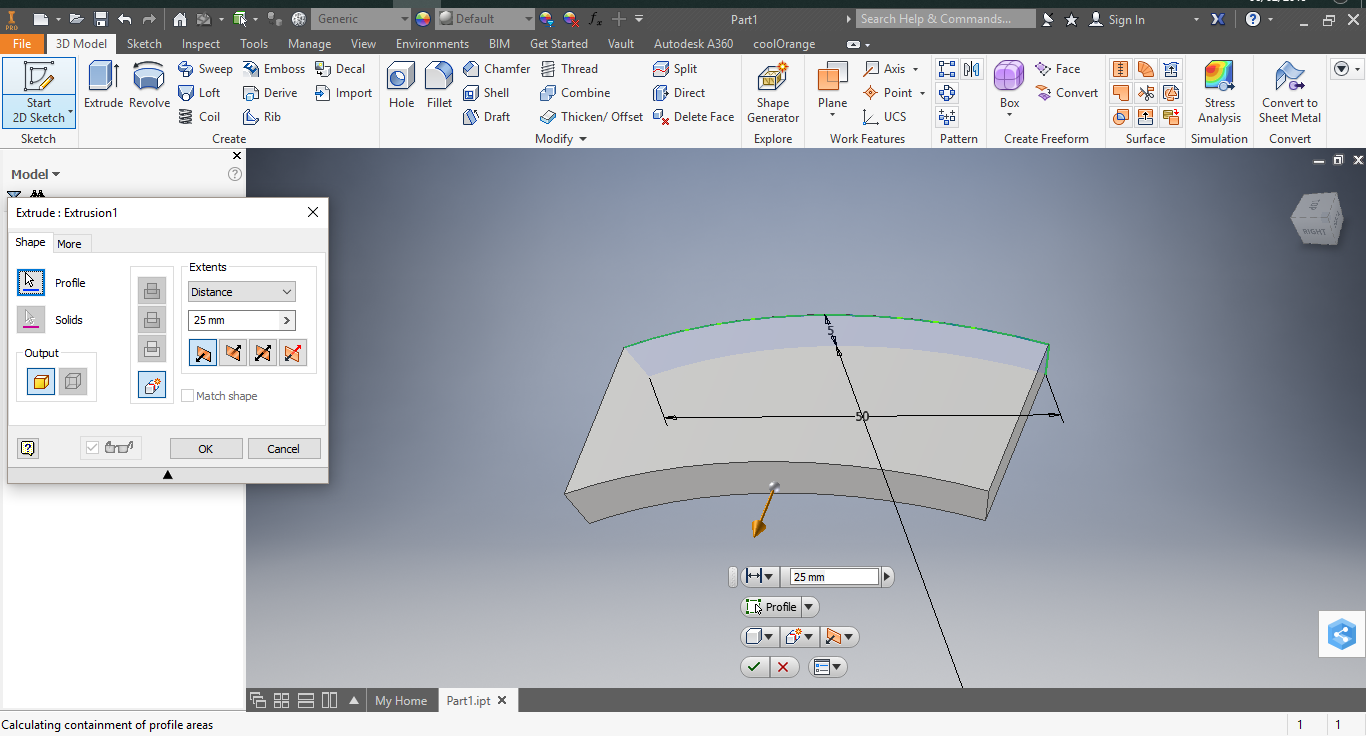The width and height of the screenshot is (1366, 736).
Task: Click the Decal tool
Action: (x=340, y=69)
